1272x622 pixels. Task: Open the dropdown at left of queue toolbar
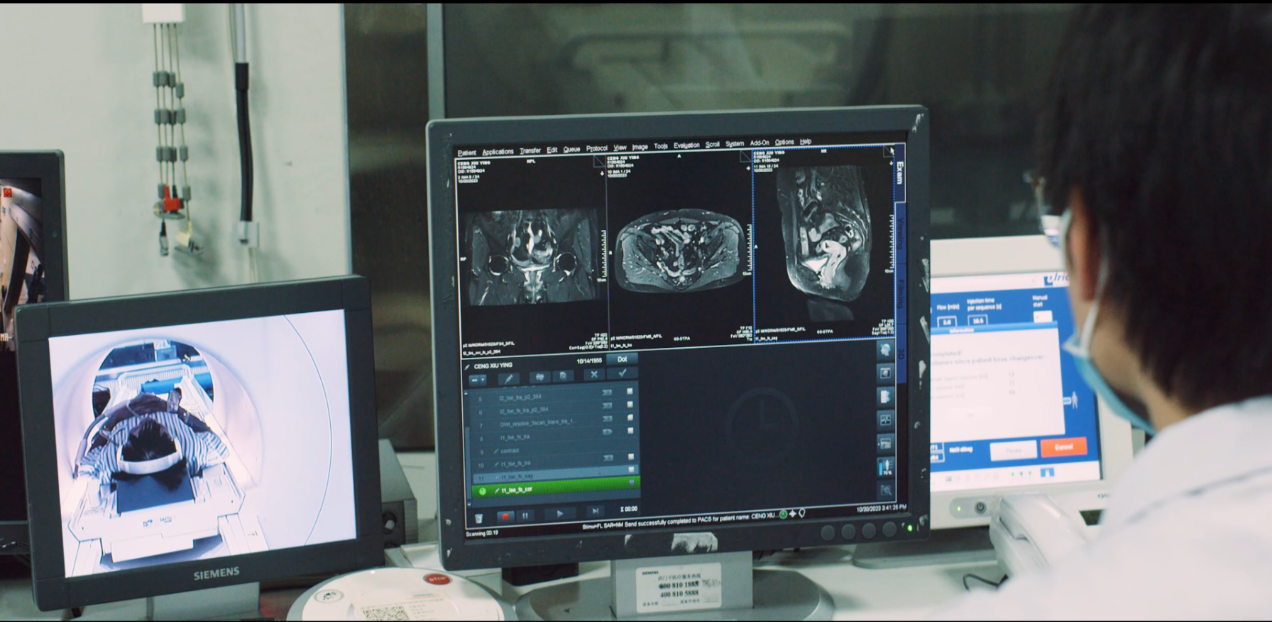(479, 379)
